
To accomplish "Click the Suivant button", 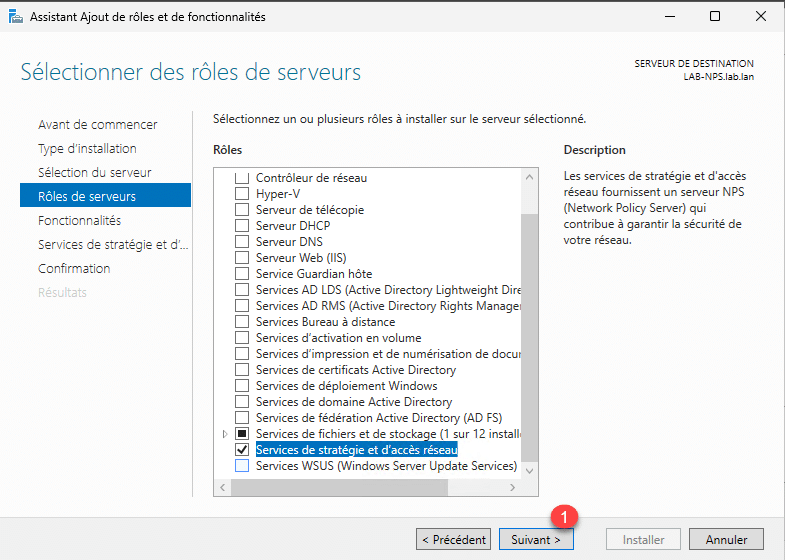I will coord(536,539).
